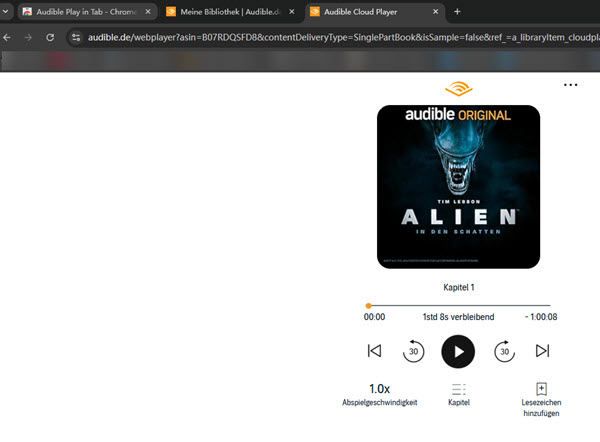The image size is (600, 442).
Task: View site information icon in address bar
Action: 76,38
